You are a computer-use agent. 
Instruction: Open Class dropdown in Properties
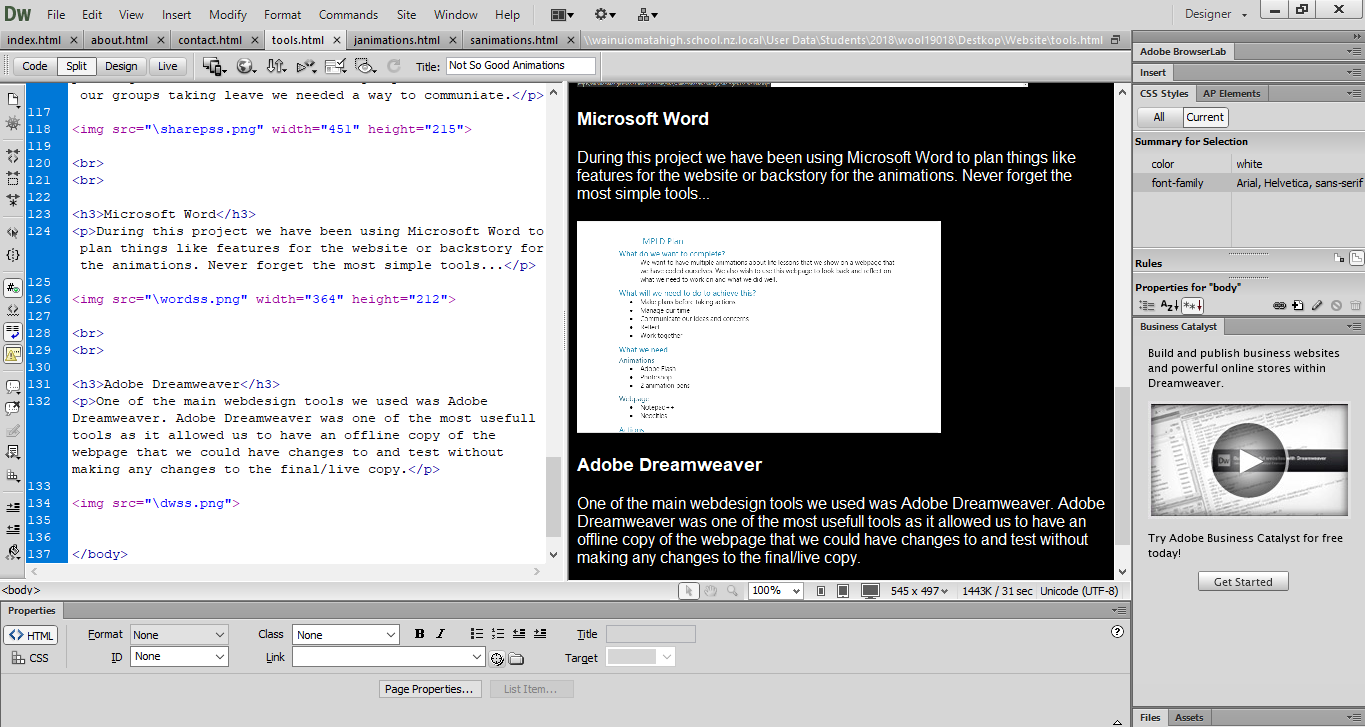(346, 635)
